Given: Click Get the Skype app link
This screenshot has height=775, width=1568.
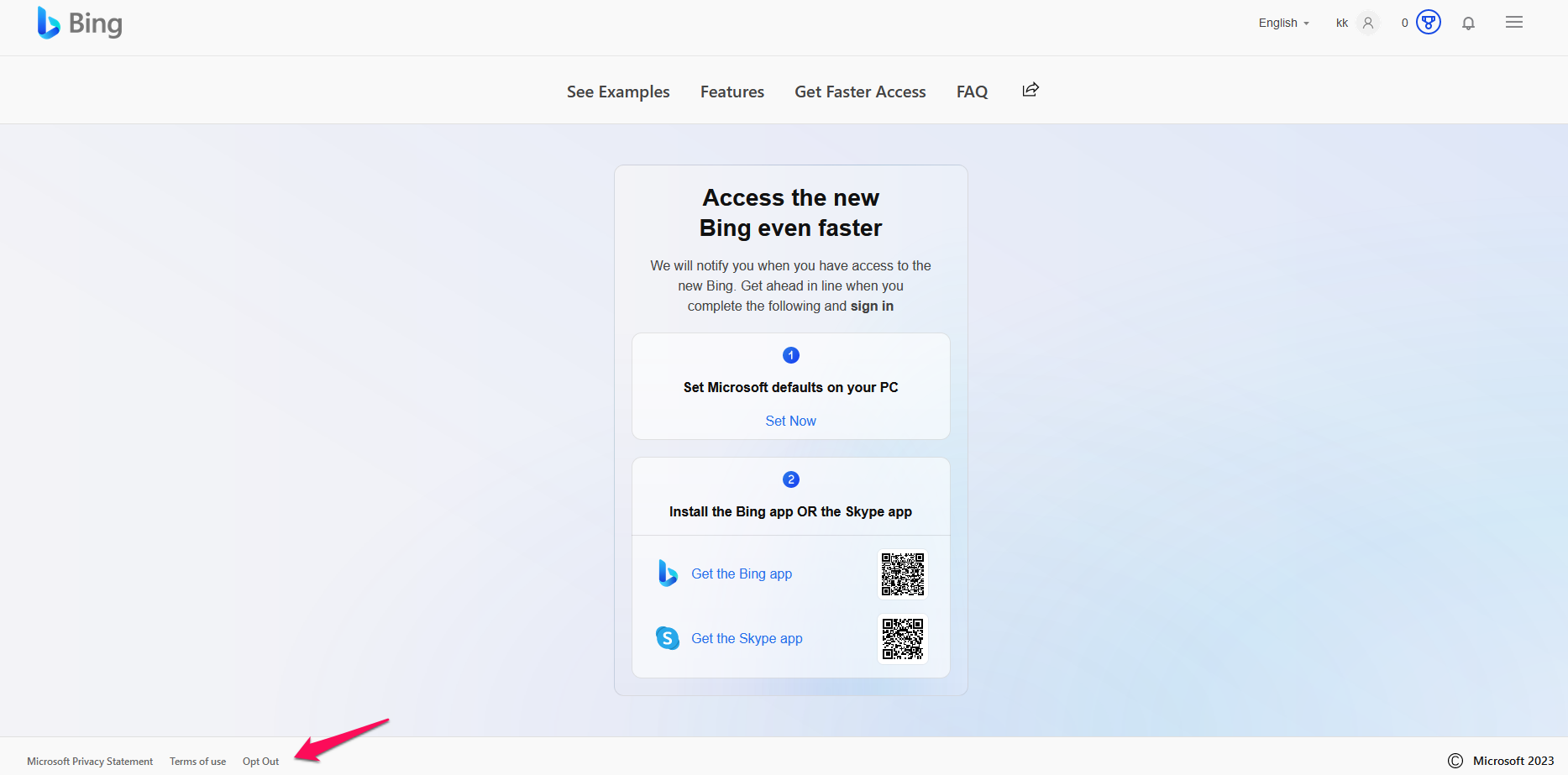Looking at the screenshot, I should (x=747, y=638).
